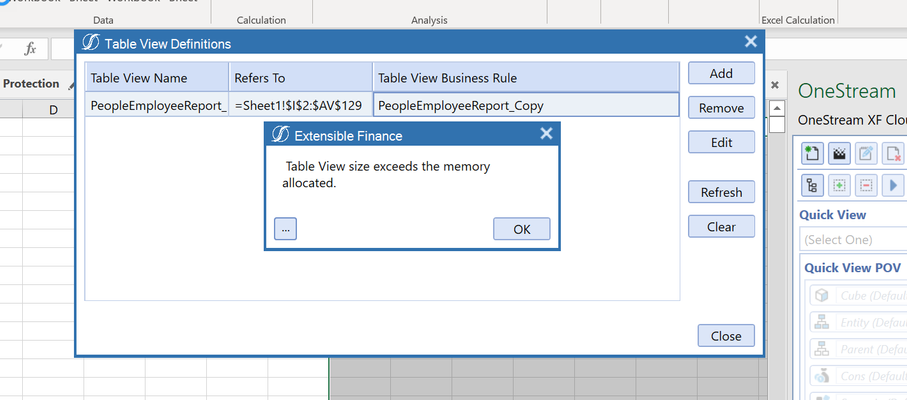907x400 pixels.
Task: Select column D header in worksheet
Action: (53, 109)
